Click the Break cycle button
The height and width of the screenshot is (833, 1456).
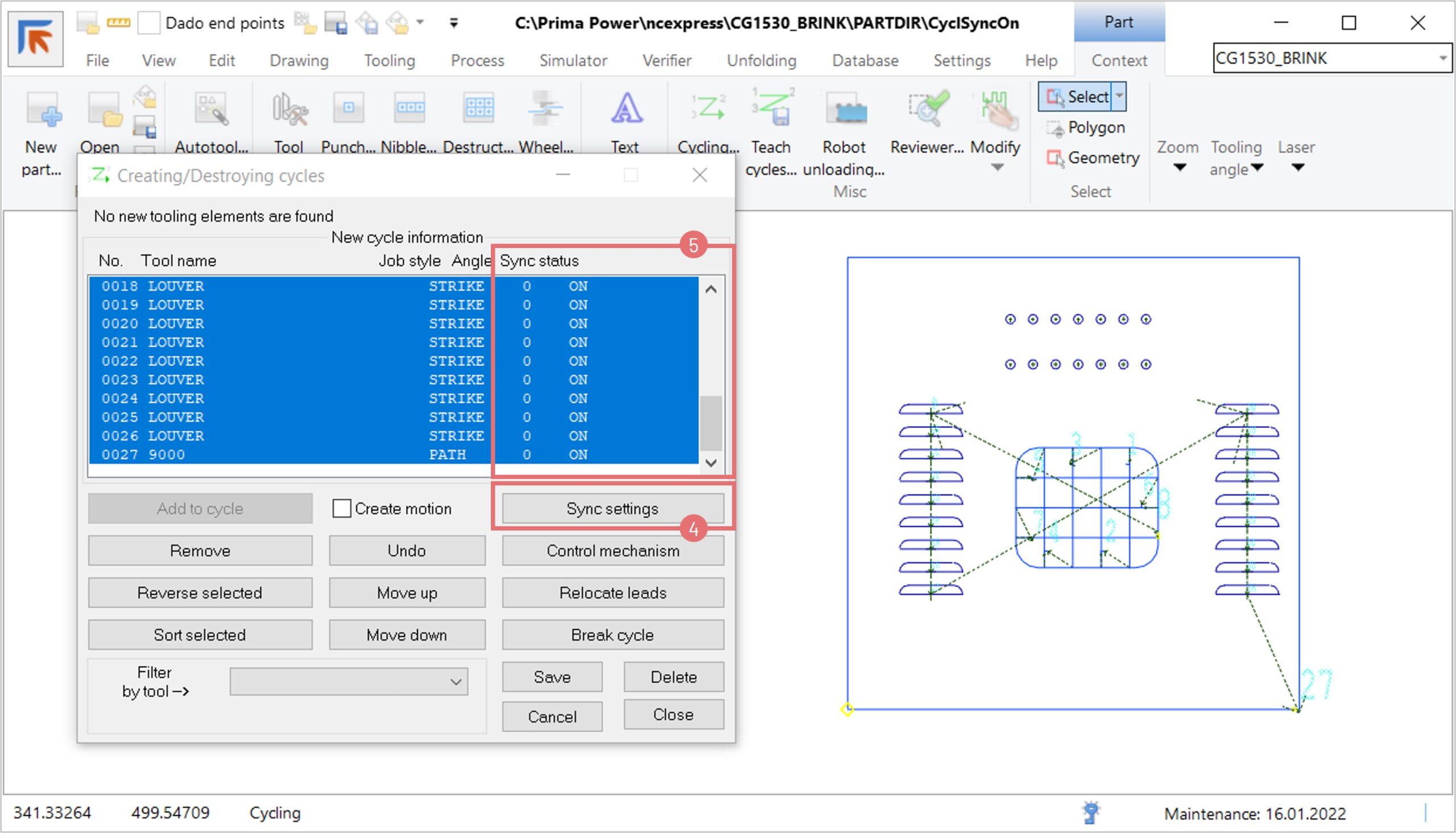613,635
